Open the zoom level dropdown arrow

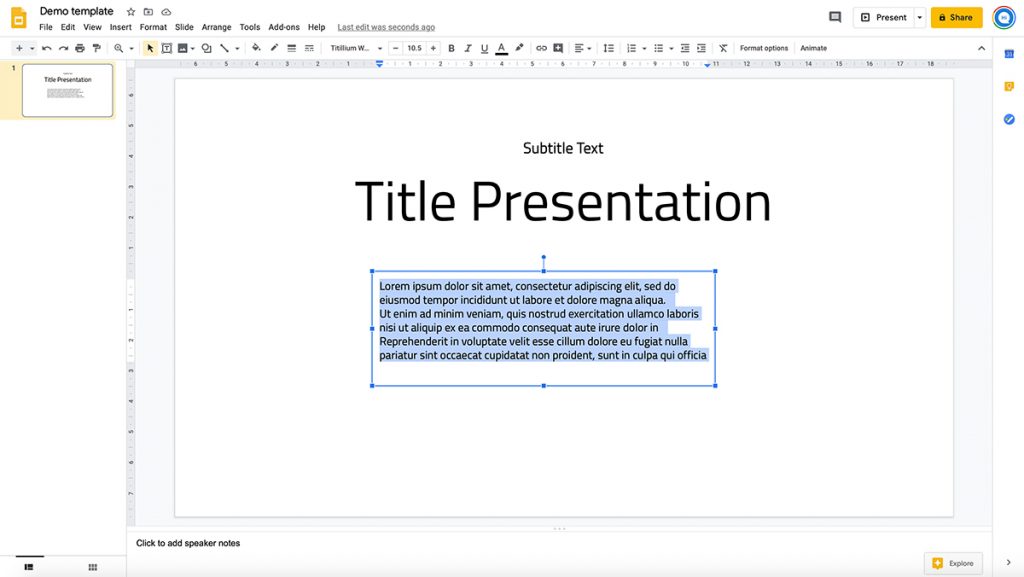tap(131, 48)
